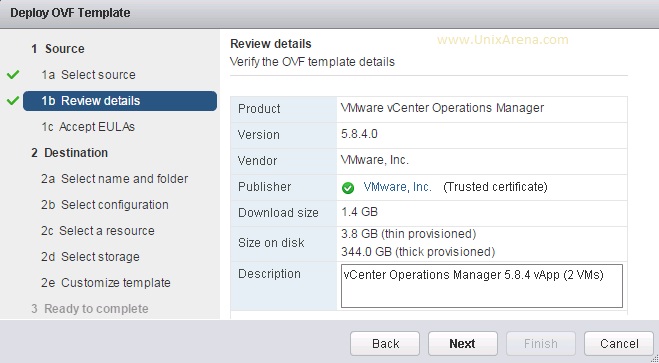Screen dimensions: 659x363
Task: Open the VMware, Inc. publisher certificate link
Action: (398, 187)
